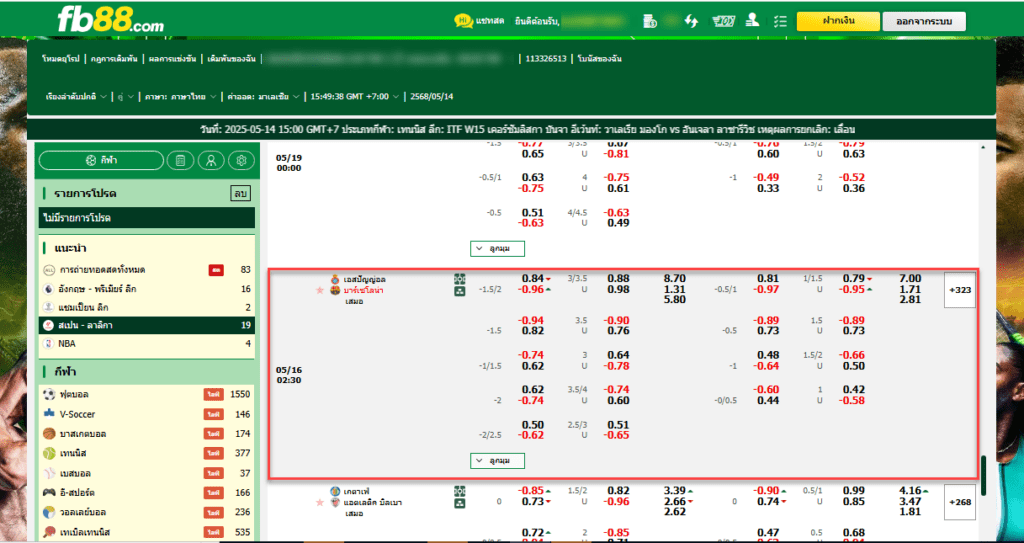Open the bet slip calculator icon in sidebar
Image resolution: width=1024 pixels, height=543 pixels.
tap(180, 160)
